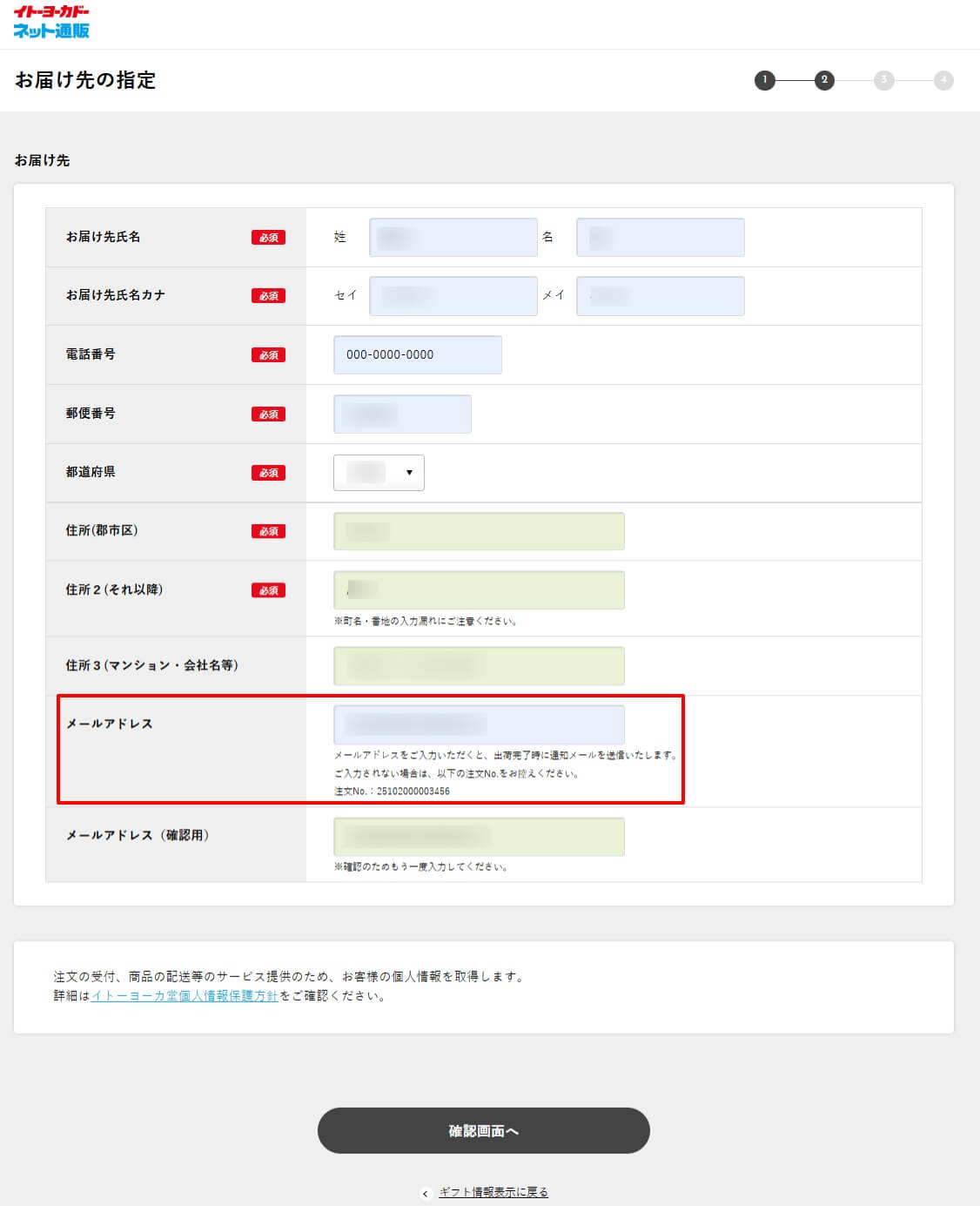Click the Ito-Yokado net shop logo
Screen dimensions: 980x1206
click(x=51, y=23)
